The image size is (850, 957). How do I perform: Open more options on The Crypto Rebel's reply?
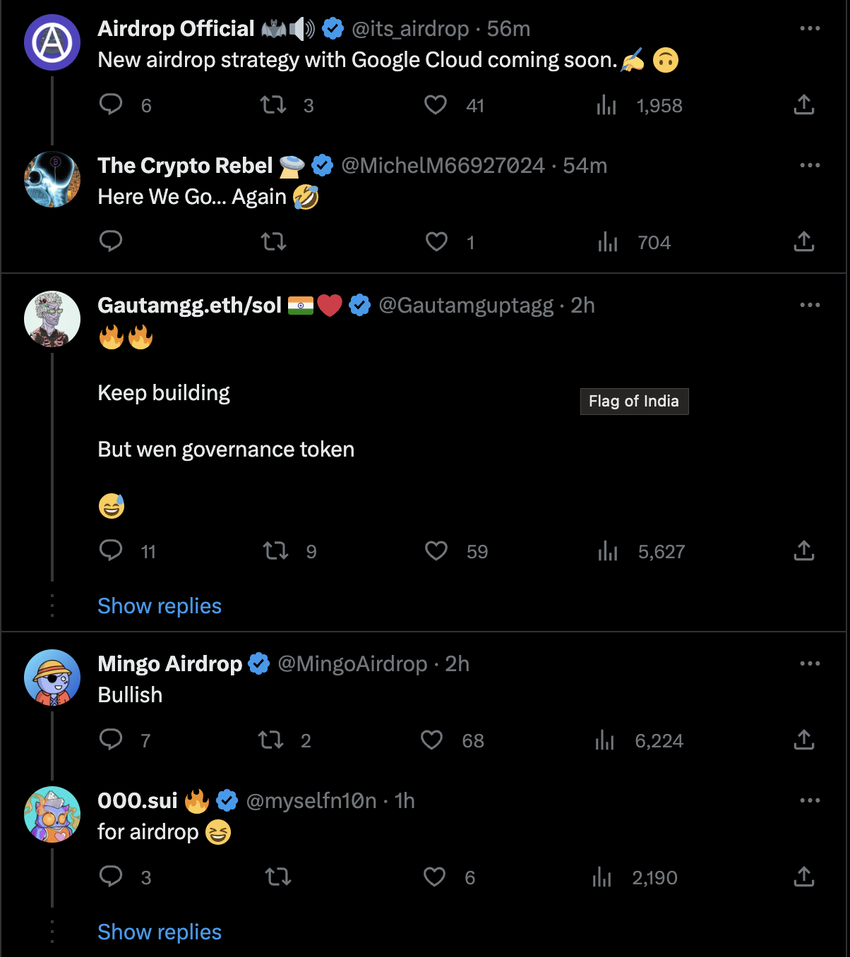809,165
